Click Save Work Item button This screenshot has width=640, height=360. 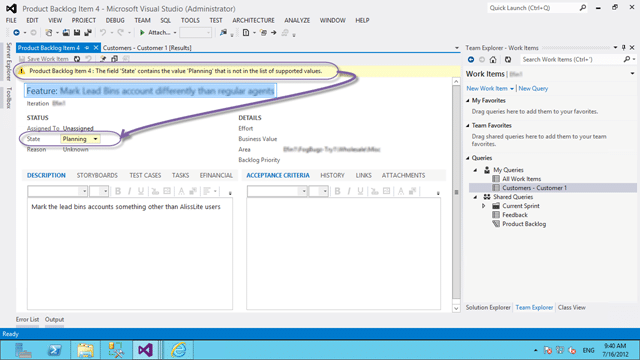pyautogui.click(x=44, y=59)
